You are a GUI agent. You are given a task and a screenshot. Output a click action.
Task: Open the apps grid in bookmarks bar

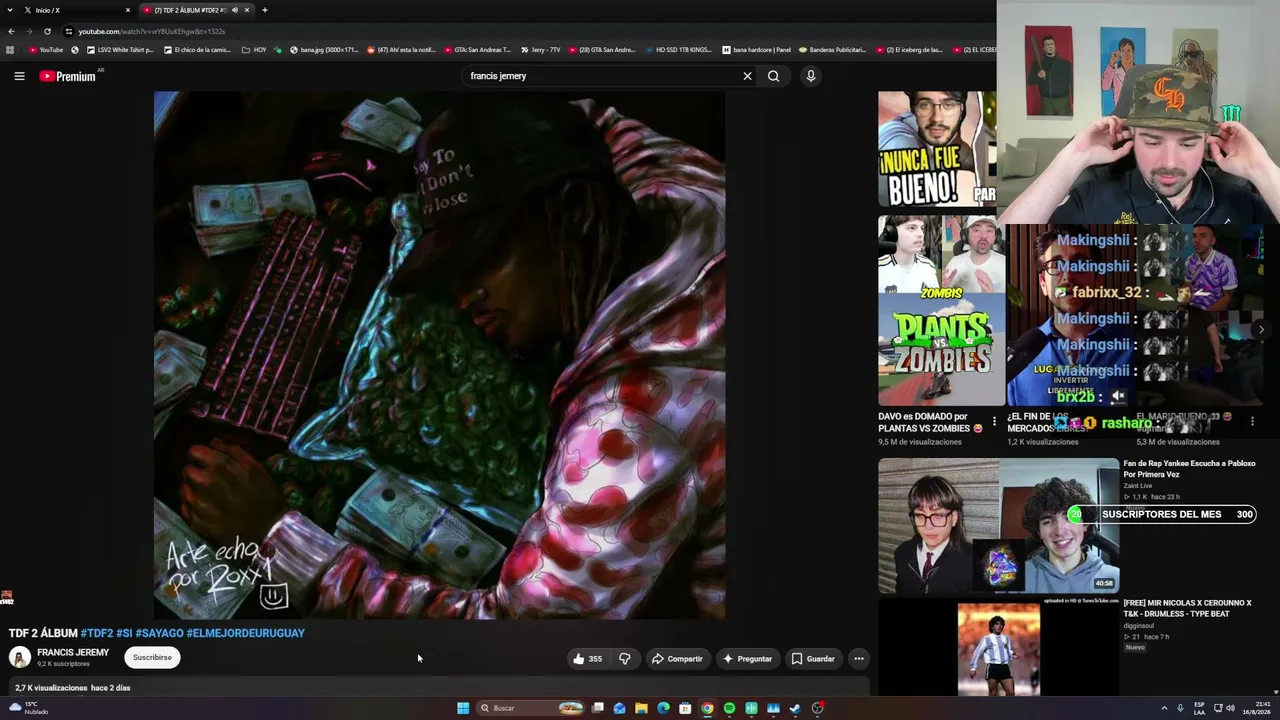[x=10, y=50]
